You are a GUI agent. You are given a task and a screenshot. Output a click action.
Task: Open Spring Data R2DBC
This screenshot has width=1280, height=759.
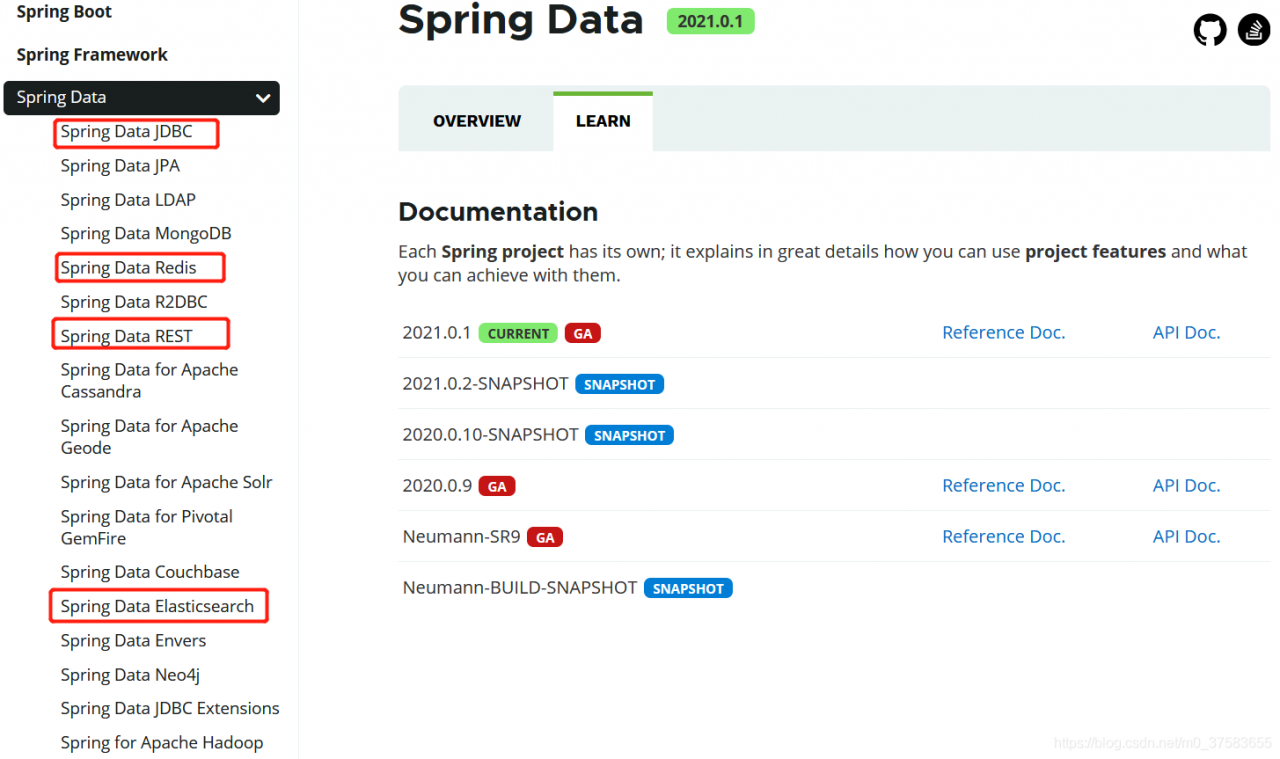point(134,302)
